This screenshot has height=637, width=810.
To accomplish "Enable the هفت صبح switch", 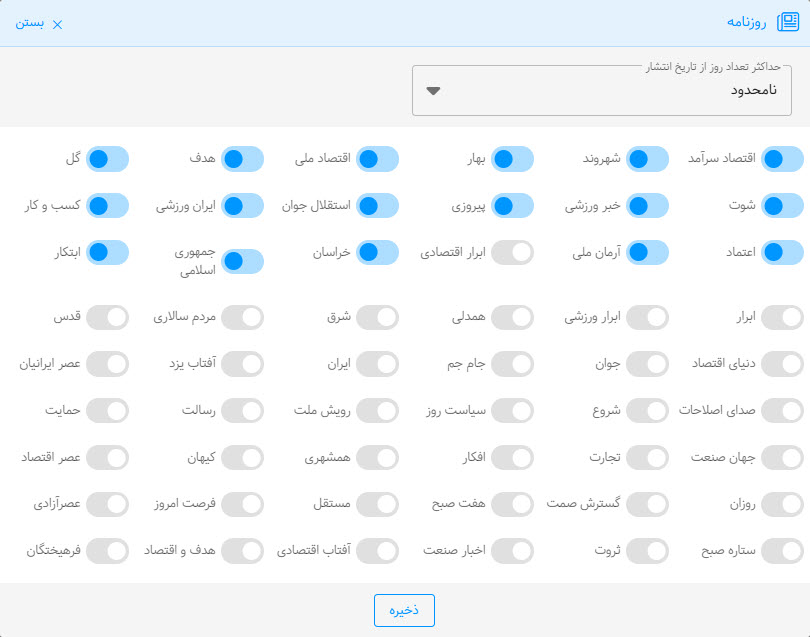I will pos(513,504).
